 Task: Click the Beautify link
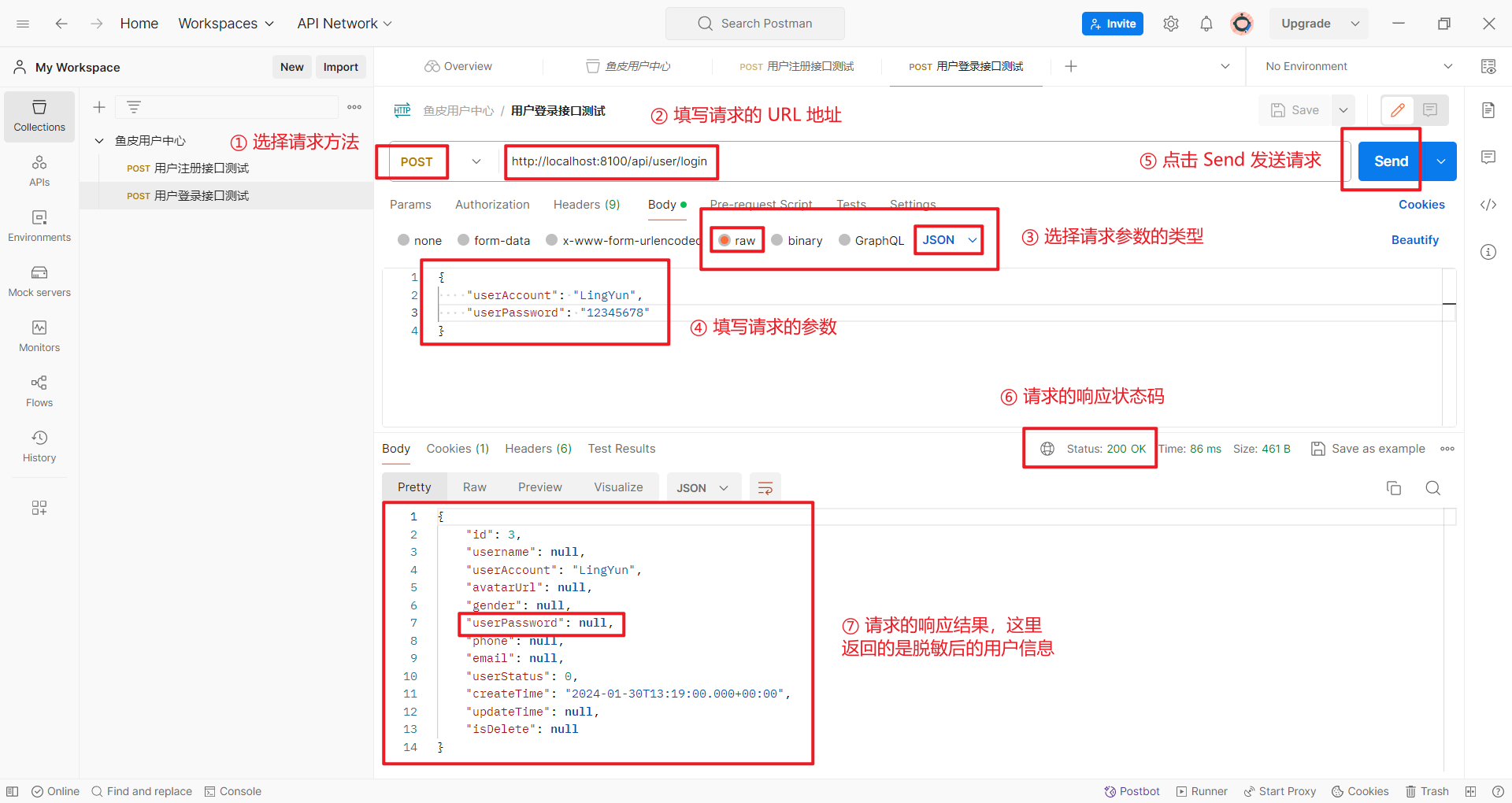coord(1414,240)
